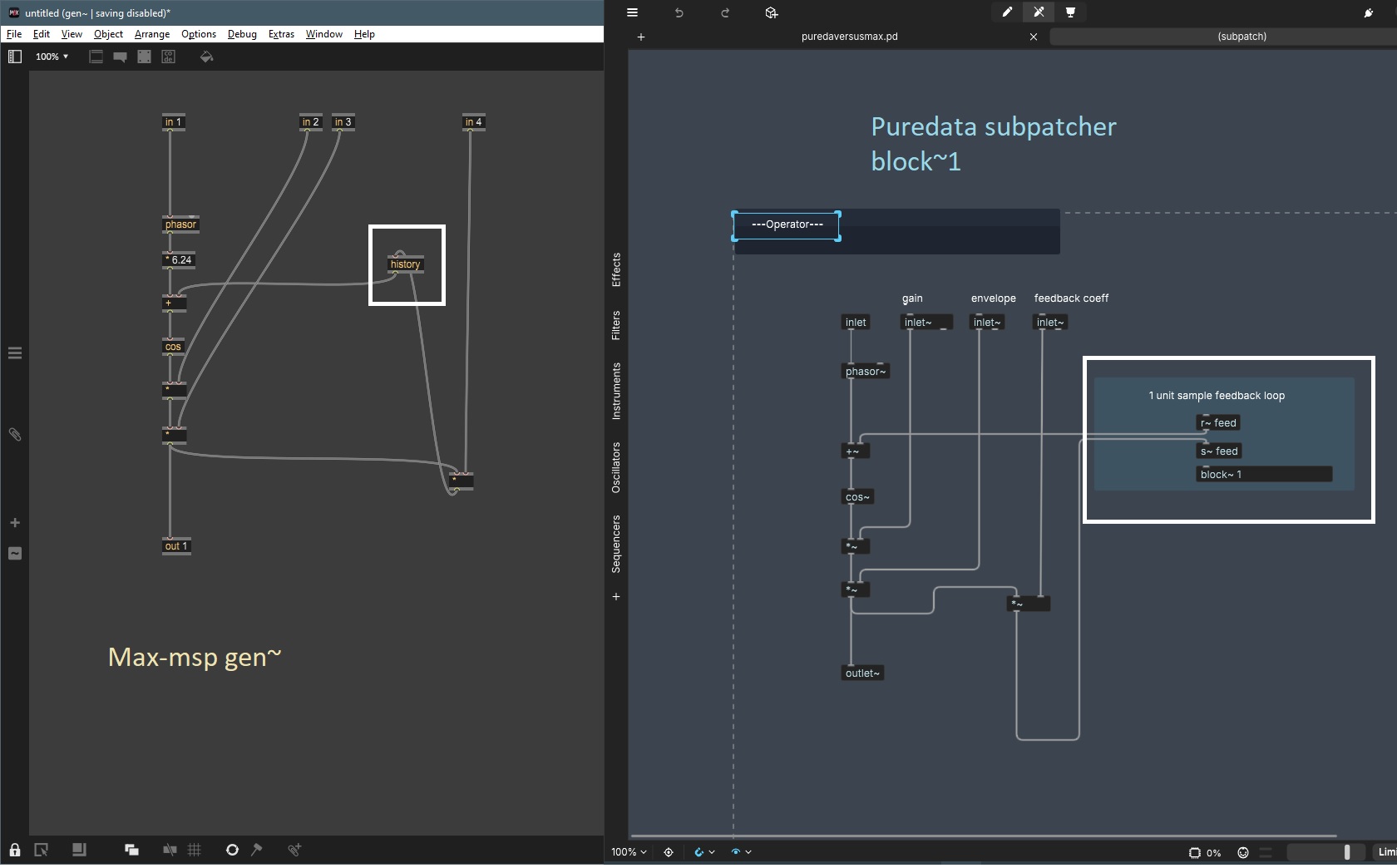Image resolution: width=1397 pixels, height=868 pixels.
Task: Click the CPU meter 0% indicator
Action: [1205, 852]
